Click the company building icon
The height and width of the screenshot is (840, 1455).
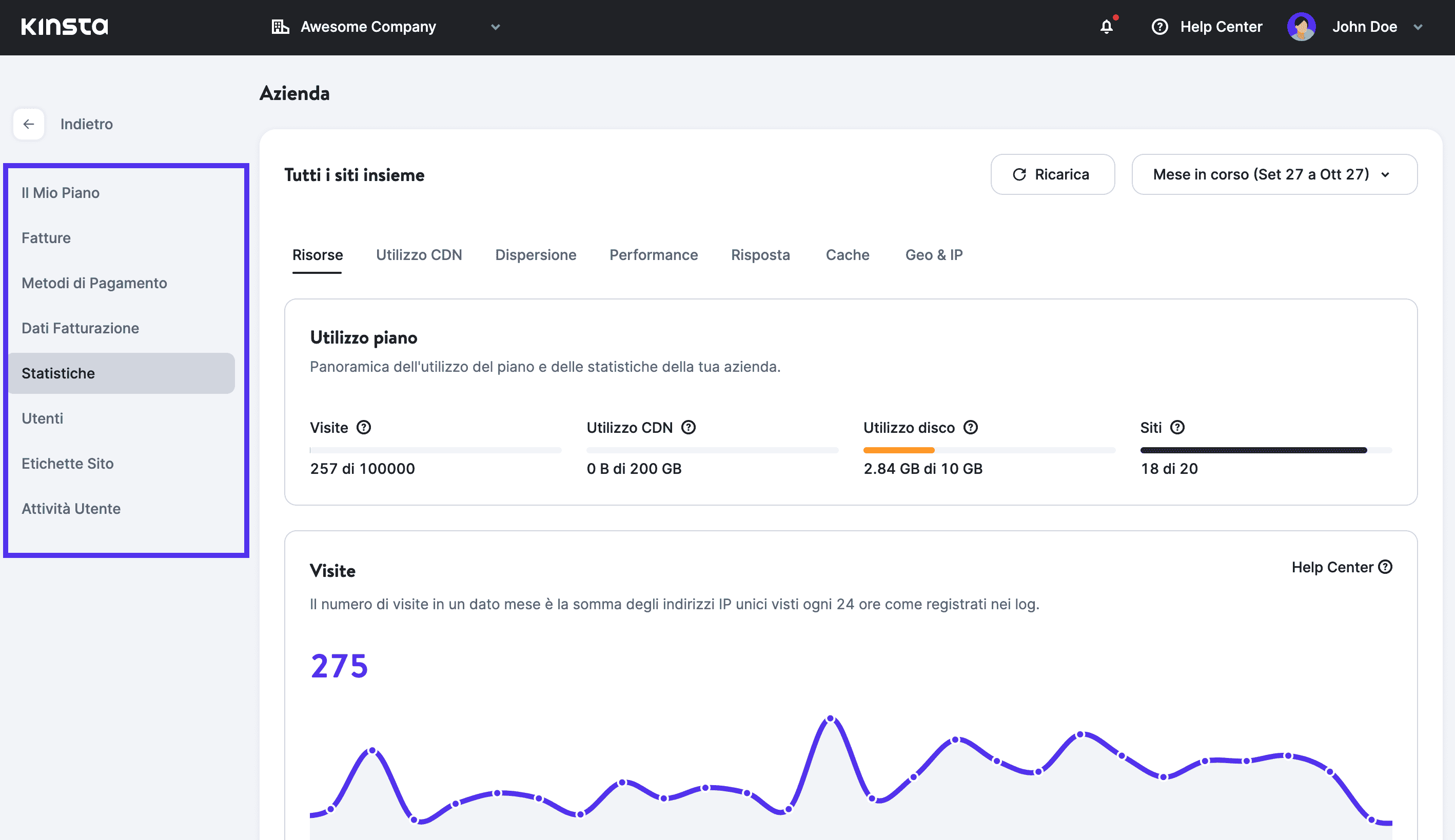coord(280,27)
